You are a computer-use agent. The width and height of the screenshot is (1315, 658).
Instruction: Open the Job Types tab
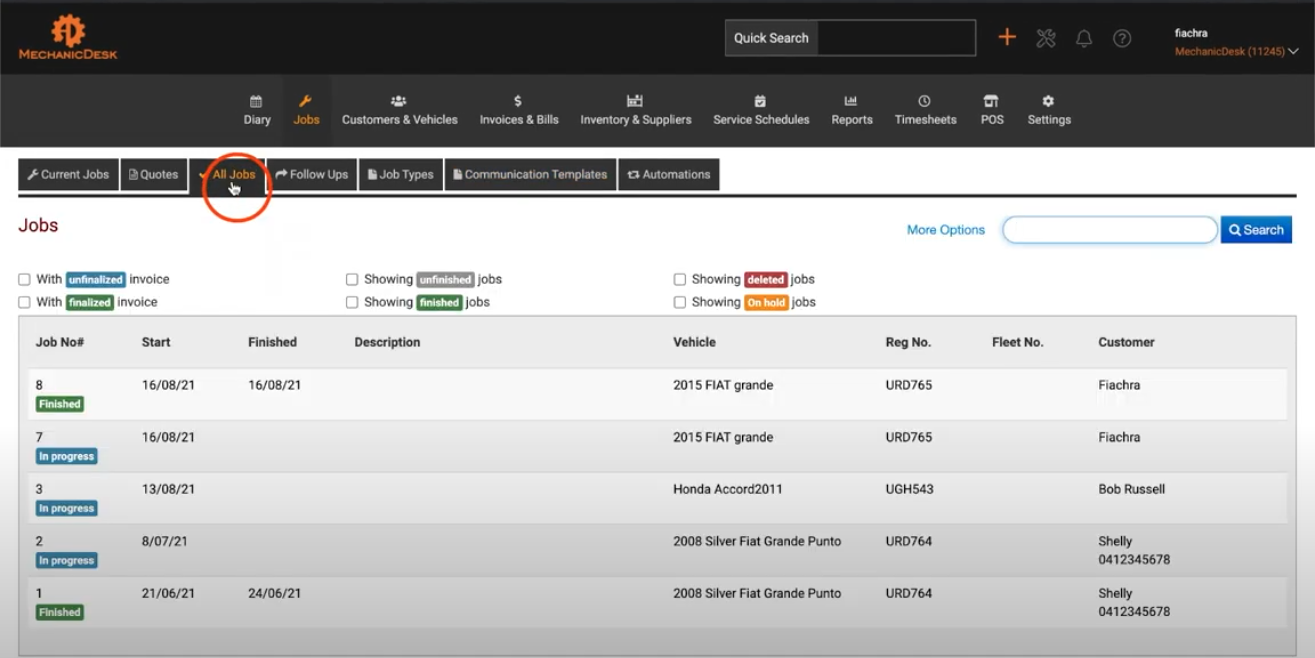401,174
